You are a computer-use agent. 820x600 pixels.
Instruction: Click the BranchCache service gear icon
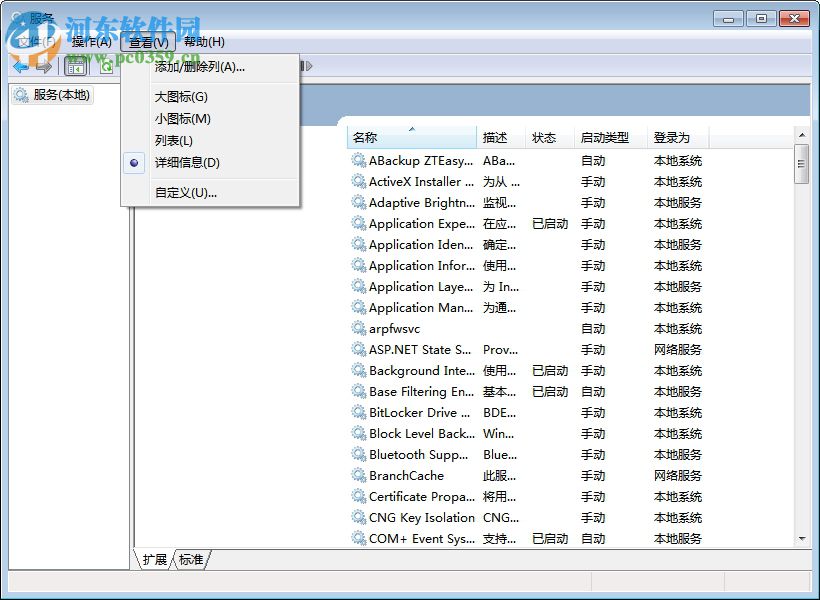tap(357, 476)
